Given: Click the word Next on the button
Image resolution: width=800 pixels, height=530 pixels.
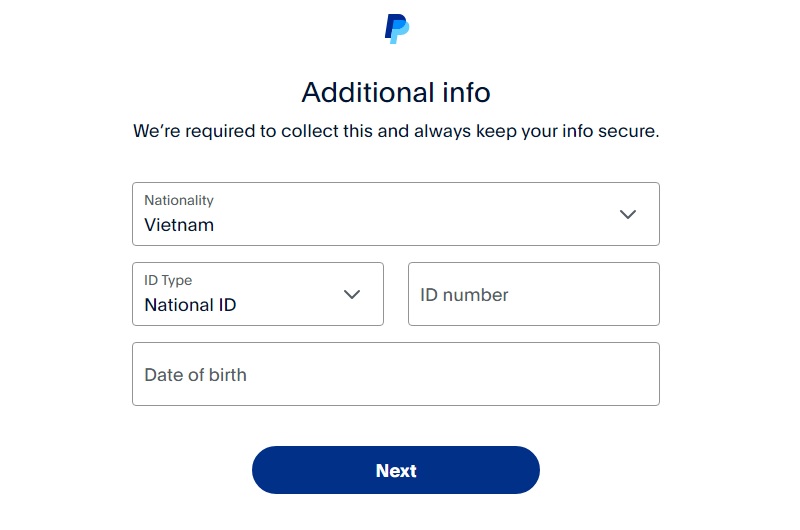Looking at the screenshot, I should pyautogui.click(x=396, y=471).
